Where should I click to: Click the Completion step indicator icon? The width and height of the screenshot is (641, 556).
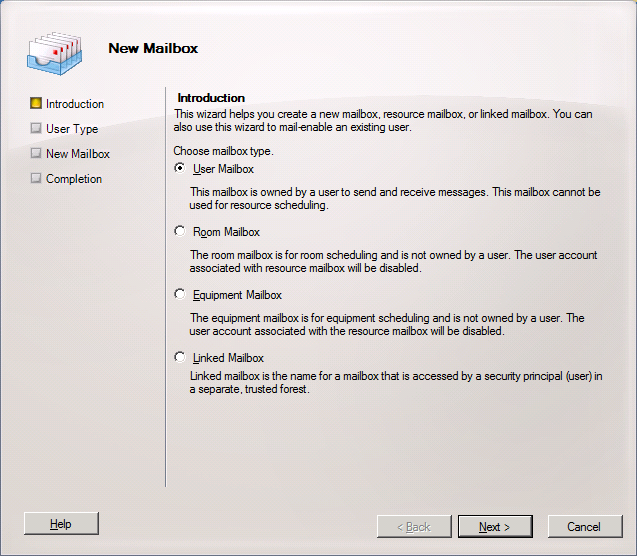point(37,179)
